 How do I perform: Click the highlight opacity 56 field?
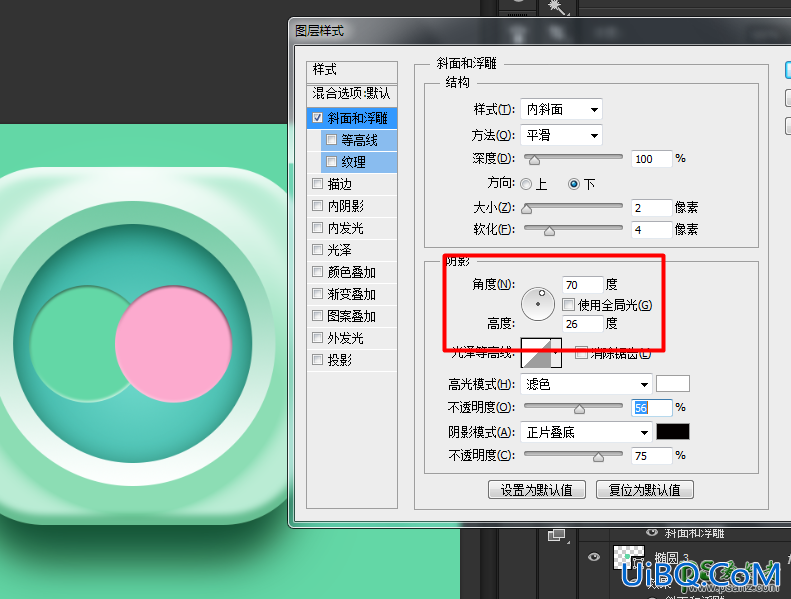click(x=651, y=407)
